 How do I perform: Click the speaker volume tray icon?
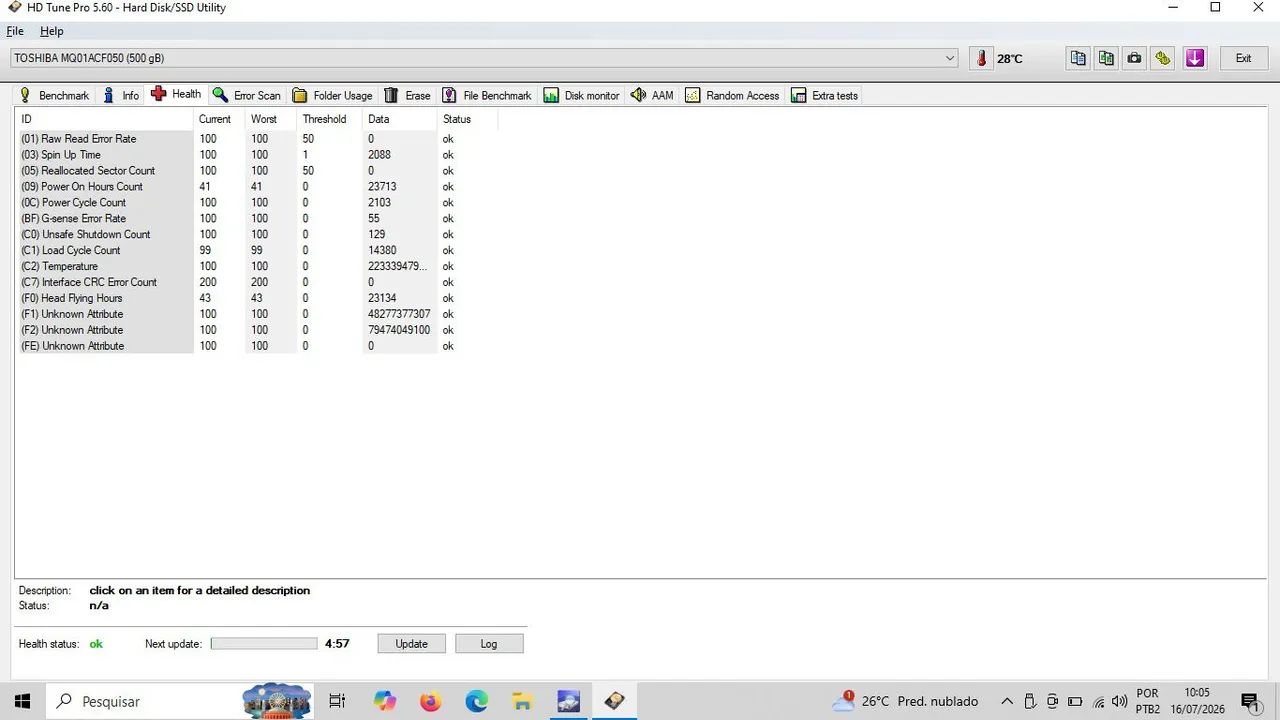pos(1119,701)
